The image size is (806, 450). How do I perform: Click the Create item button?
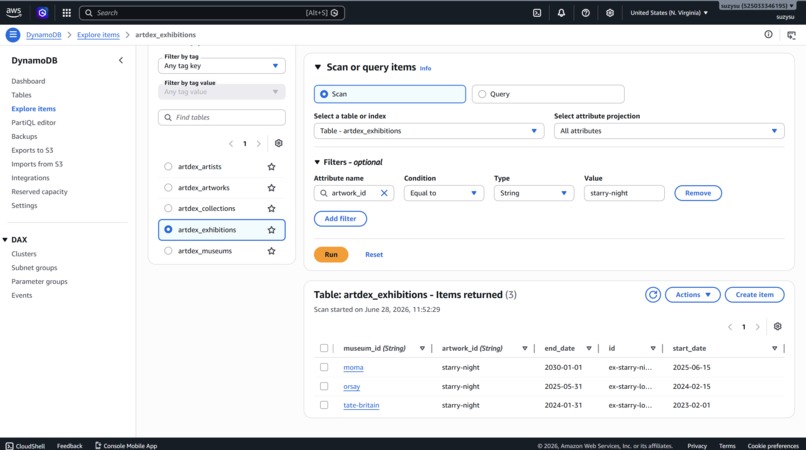(754, 295)
